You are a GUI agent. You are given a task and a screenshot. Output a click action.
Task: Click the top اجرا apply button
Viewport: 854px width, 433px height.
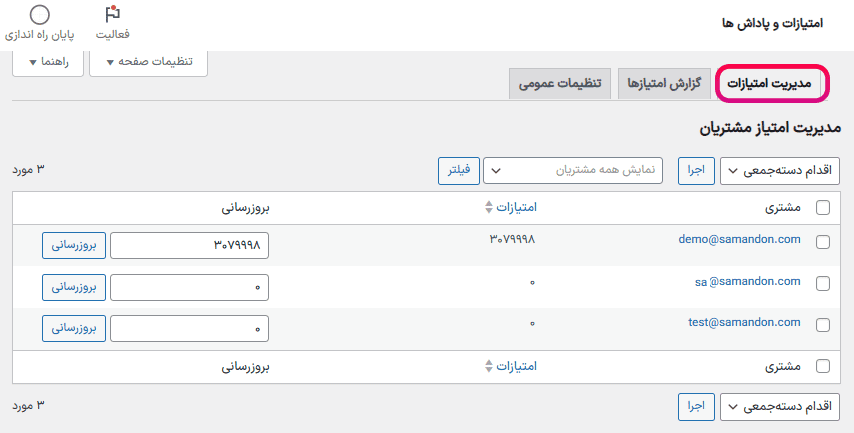(x=696, y=170)
